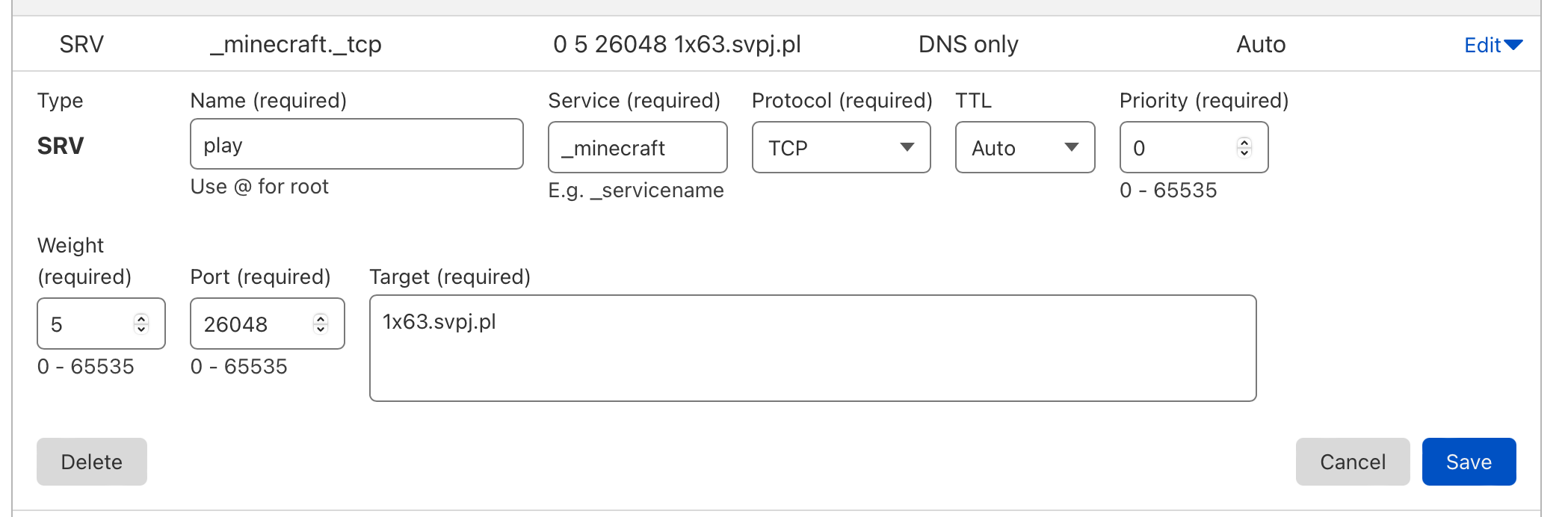
Task: Click the Weight number field
Action: 90,324
